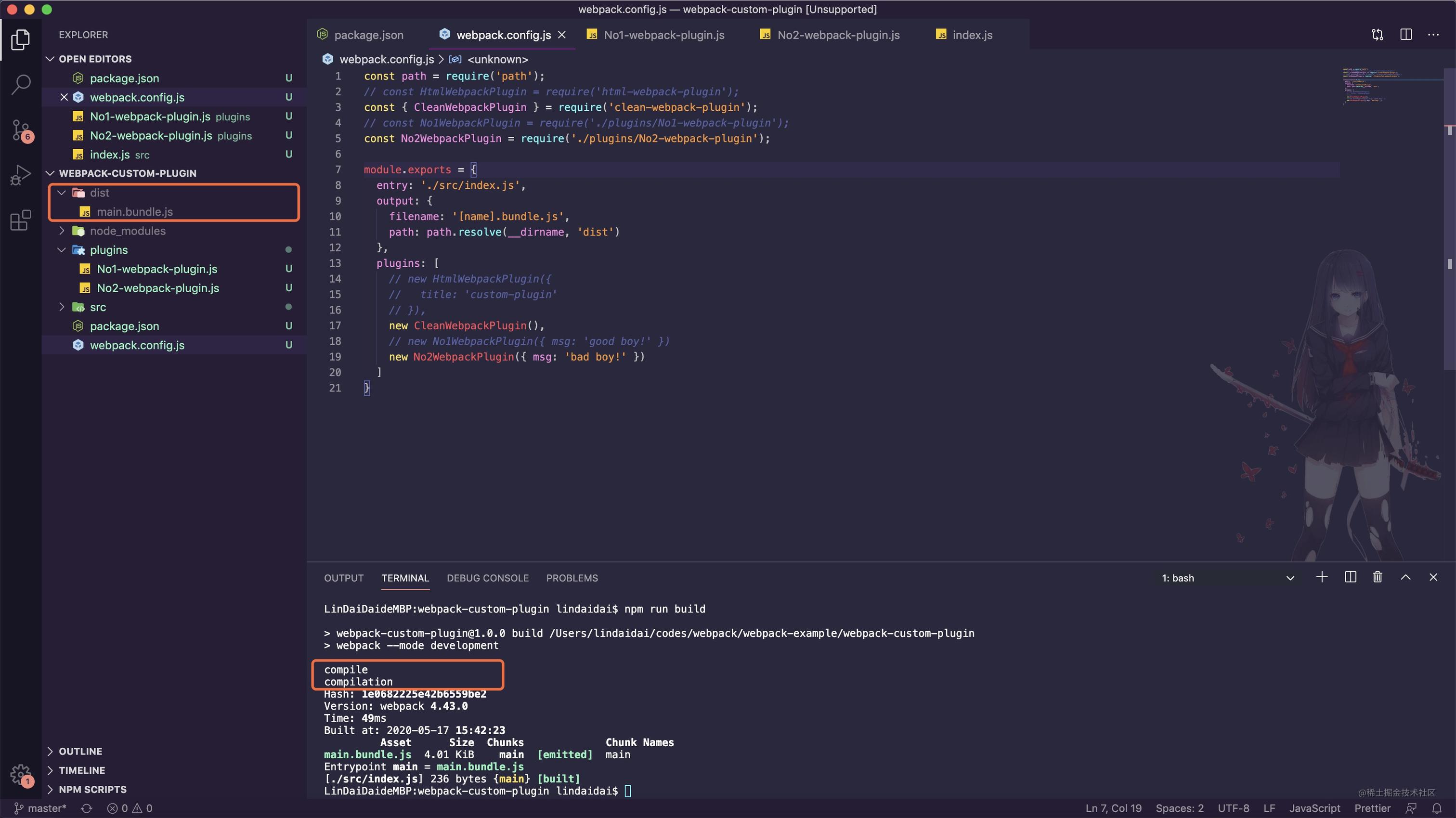Create a new terminal with plus icon

point(1322,577)
